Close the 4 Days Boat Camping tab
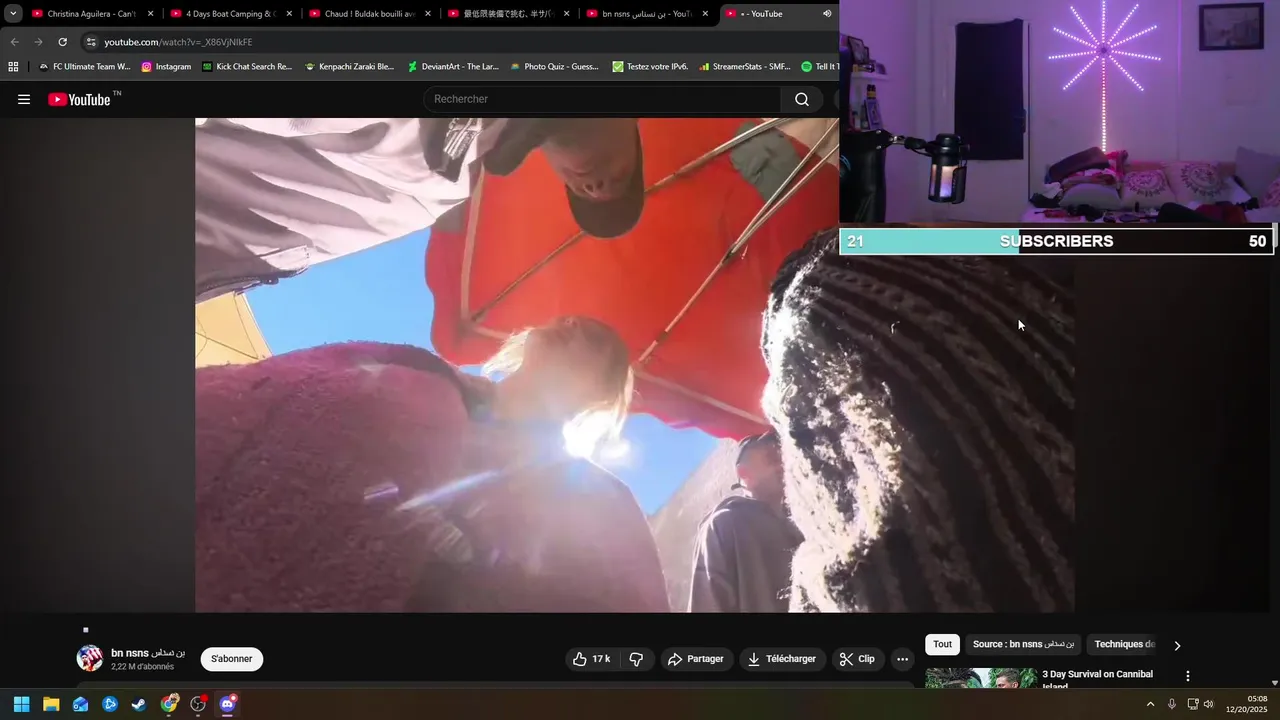 (x=289, y=14)
